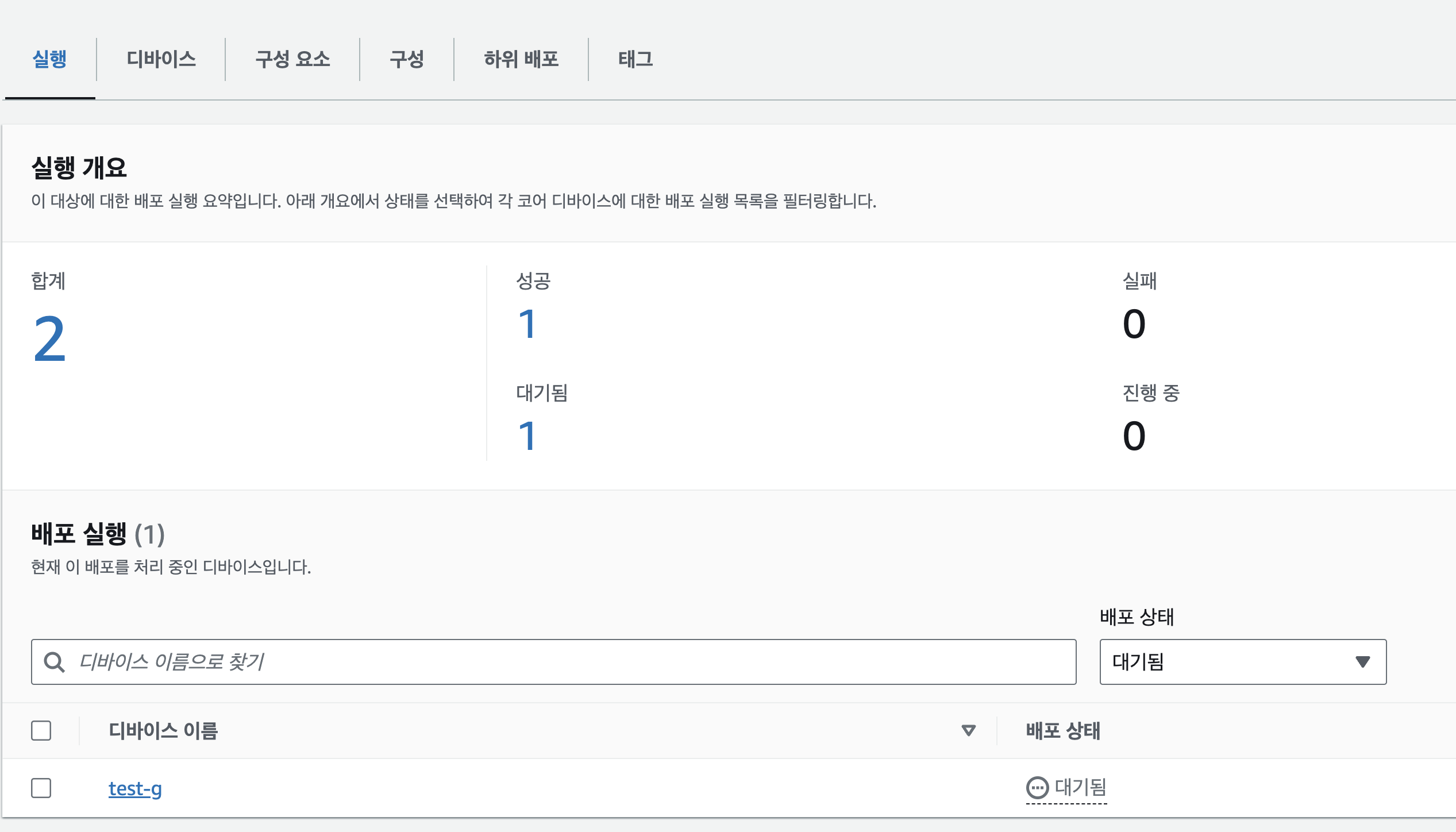Click the sort triangle in 디바이스 이름 column

point(969,731)
